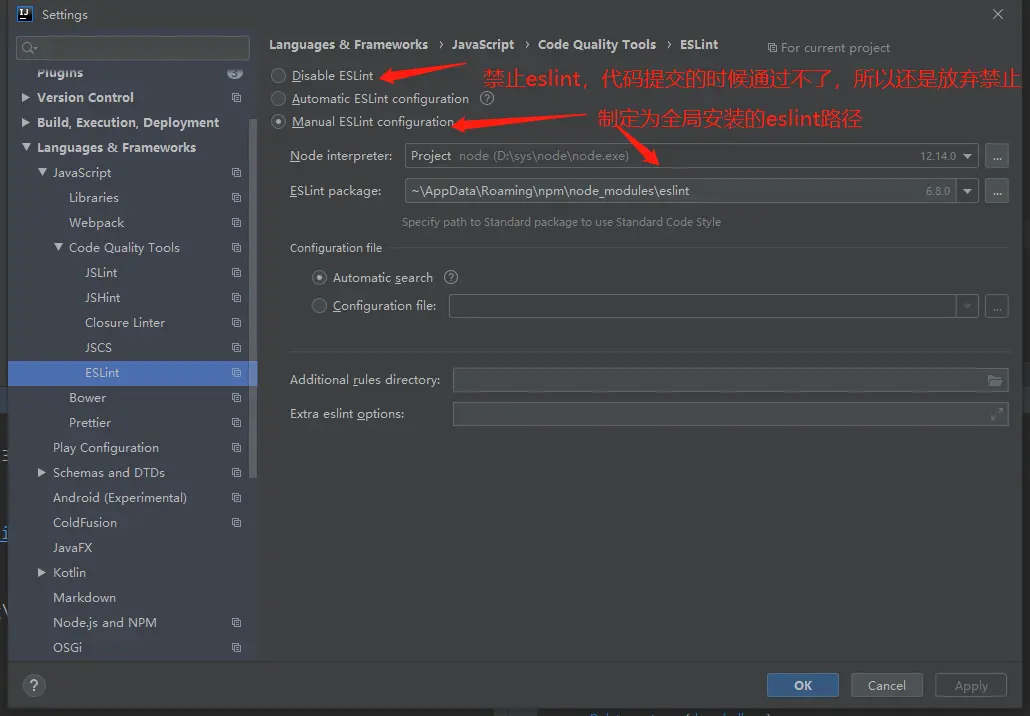This screenshot has height=716, width=1030.
Task: Click Code Quality Tools in the breadcrumb
Action: (596, 45)
